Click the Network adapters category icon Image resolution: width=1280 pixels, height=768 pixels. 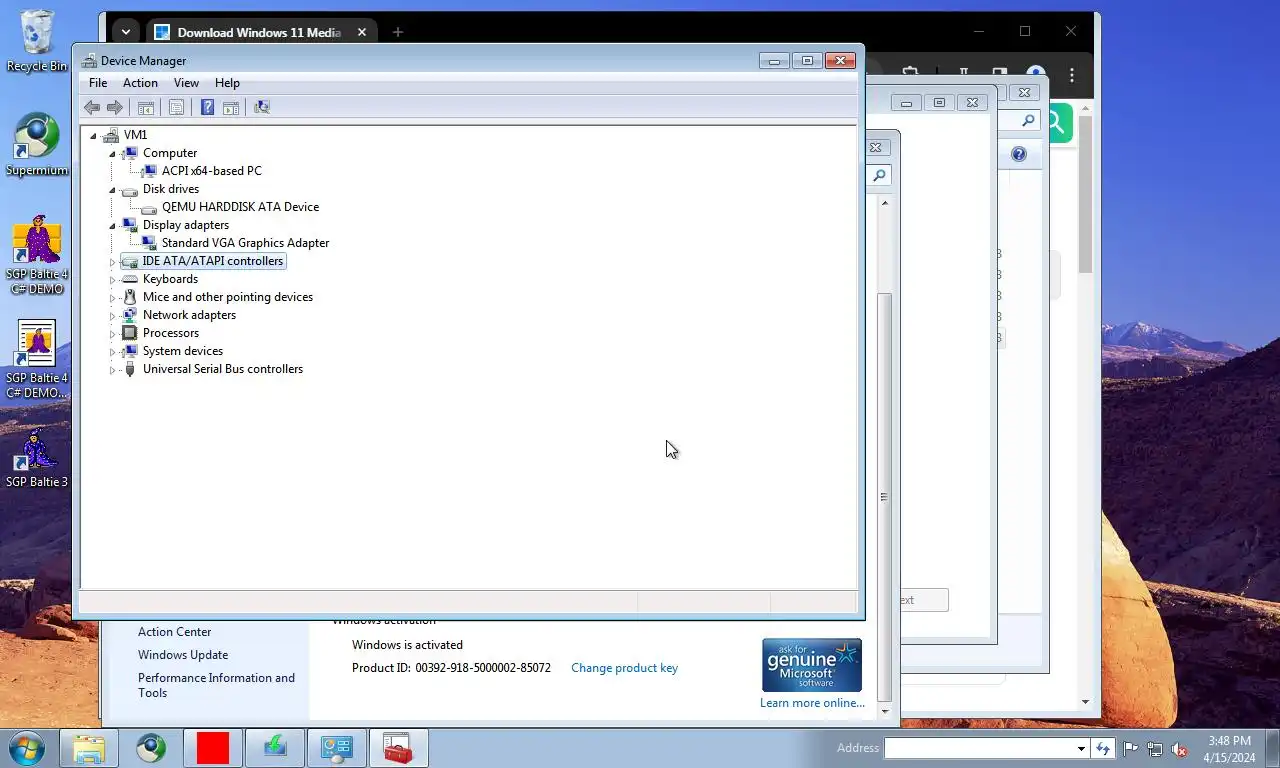point(129,315)
